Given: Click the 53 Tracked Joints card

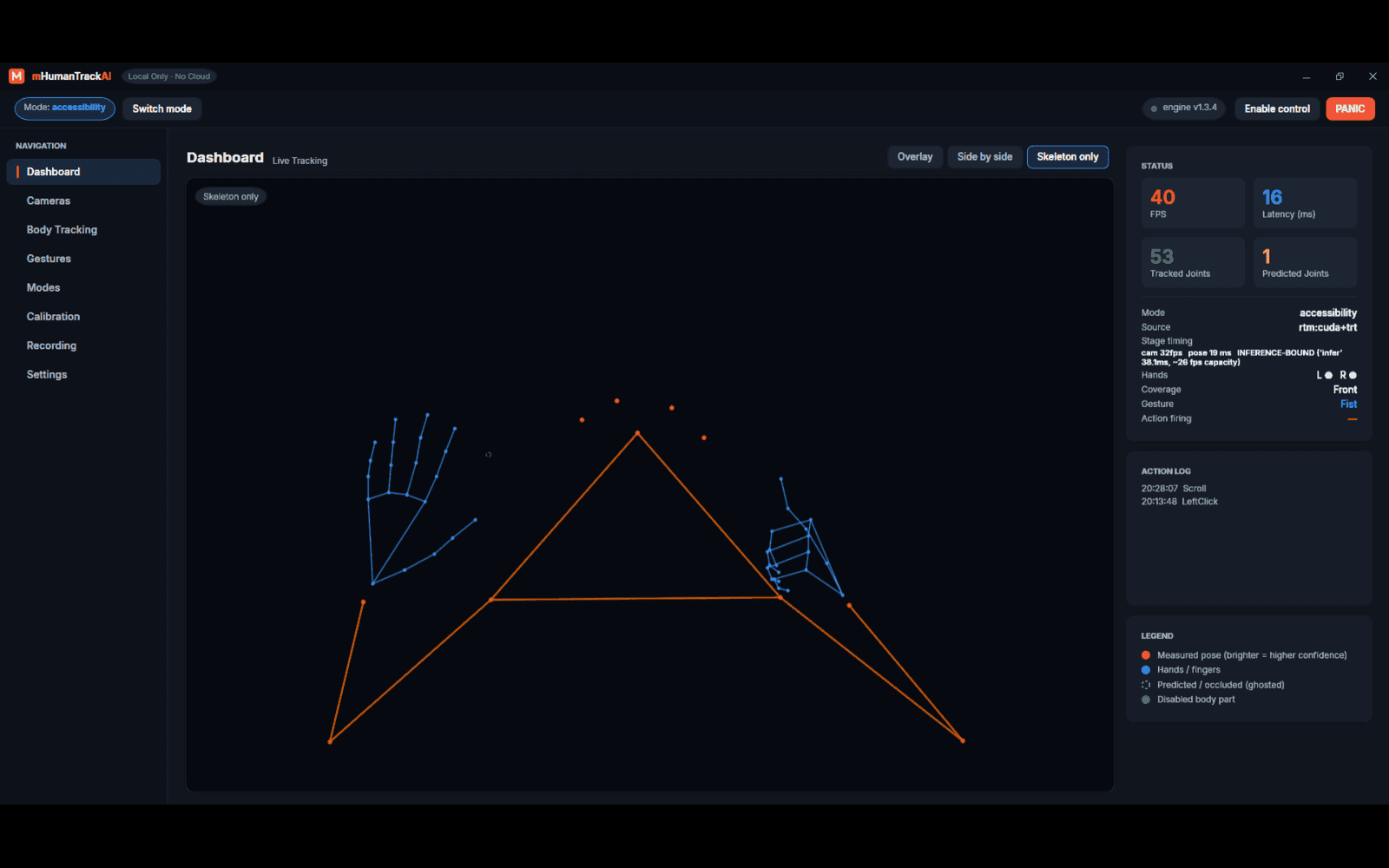Looking at the screenshot, I should click(x=1193, y=262).
